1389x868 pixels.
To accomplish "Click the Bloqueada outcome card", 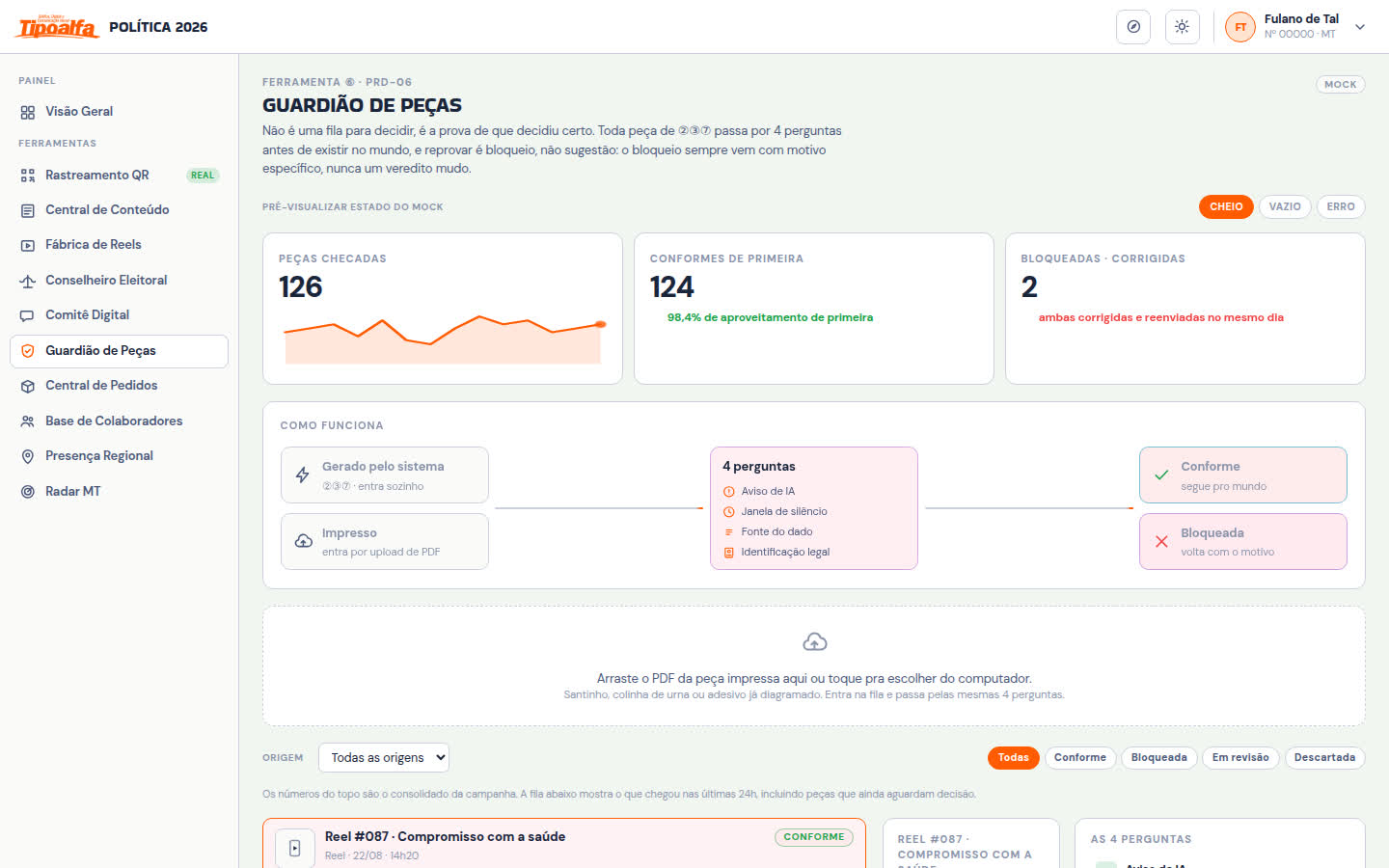I will [x=1243, y=541].
